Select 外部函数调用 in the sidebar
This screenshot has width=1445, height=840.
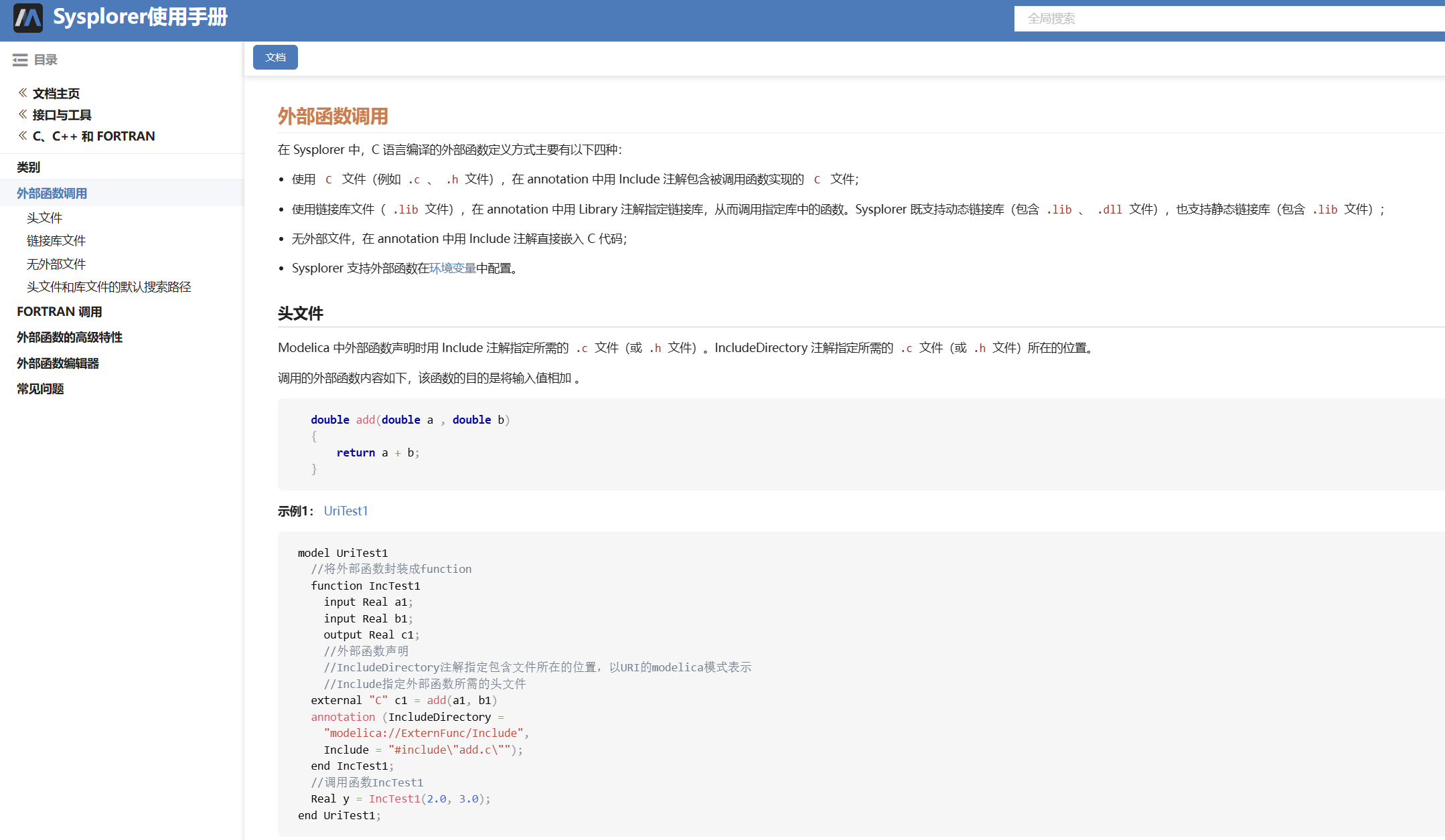(x=52, y=193)
